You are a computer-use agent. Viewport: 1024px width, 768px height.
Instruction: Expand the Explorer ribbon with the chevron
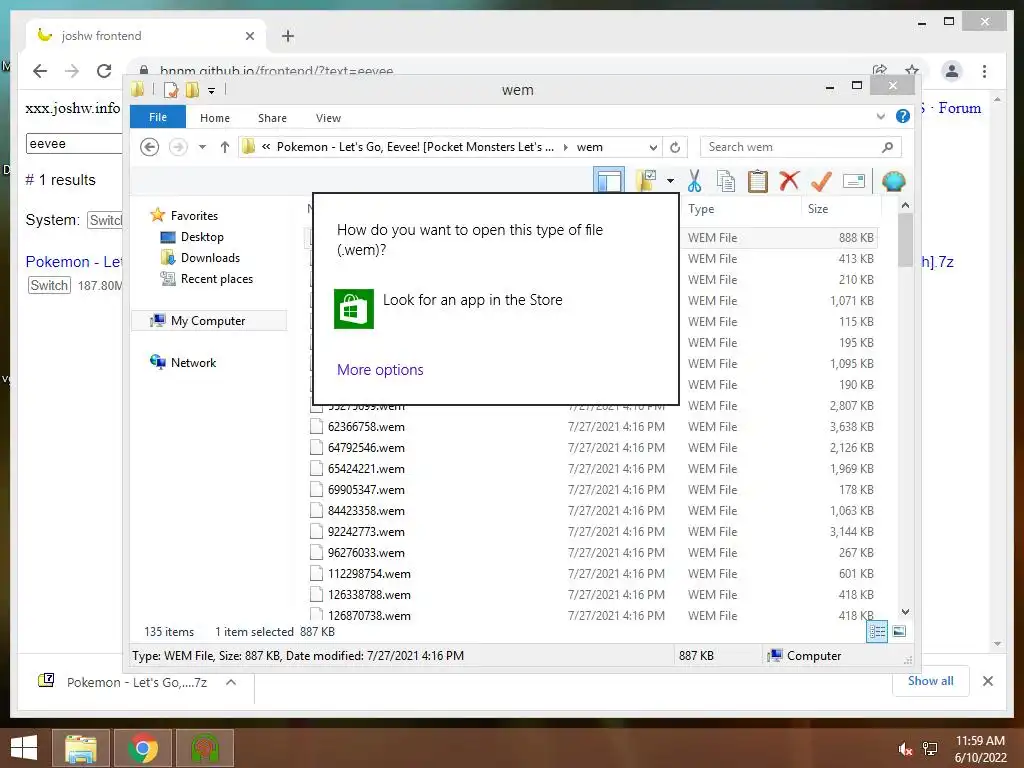tap(881, 116)
